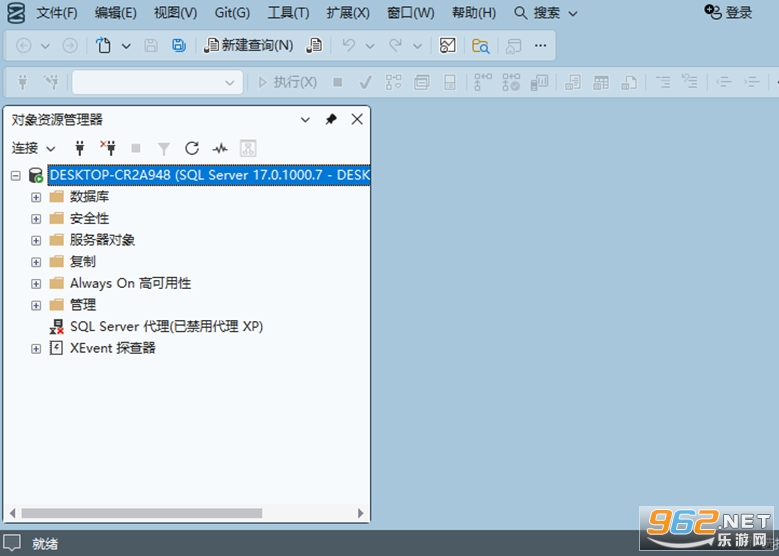
Task: Open the 工具(T) menu
Action: click(x=288, y=13)
